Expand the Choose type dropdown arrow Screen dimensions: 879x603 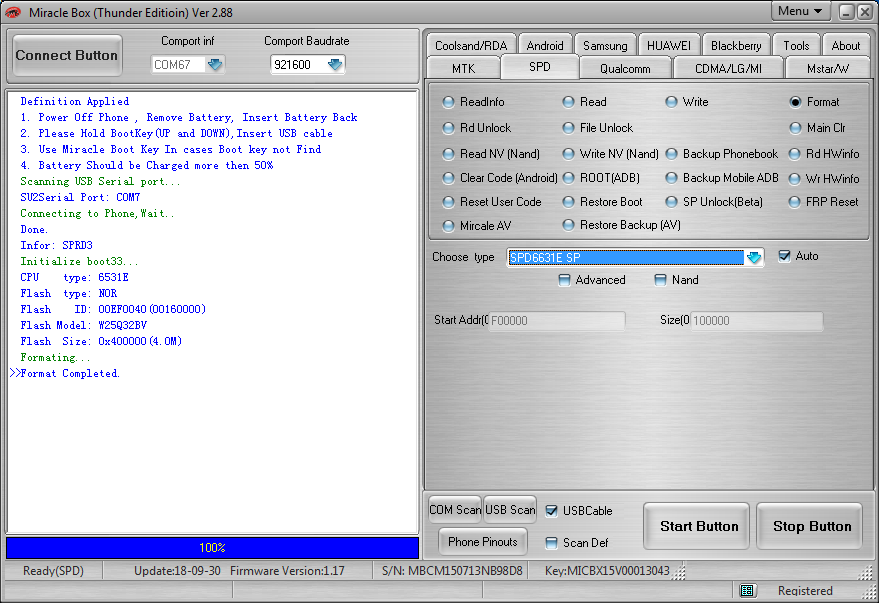click(x=754, y=257)
